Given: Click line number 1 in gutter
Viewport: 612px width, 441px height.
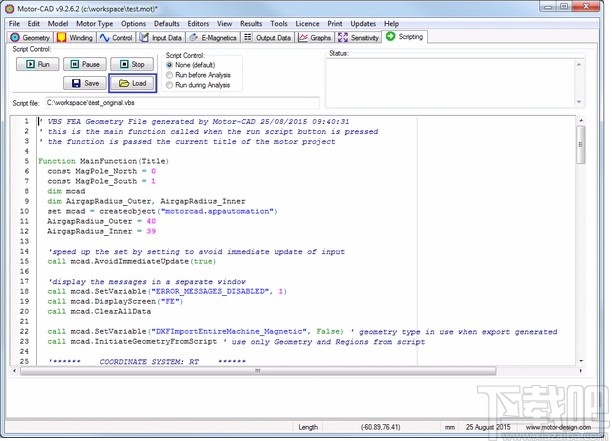Looking at the screenshot, I should (27, 121).
